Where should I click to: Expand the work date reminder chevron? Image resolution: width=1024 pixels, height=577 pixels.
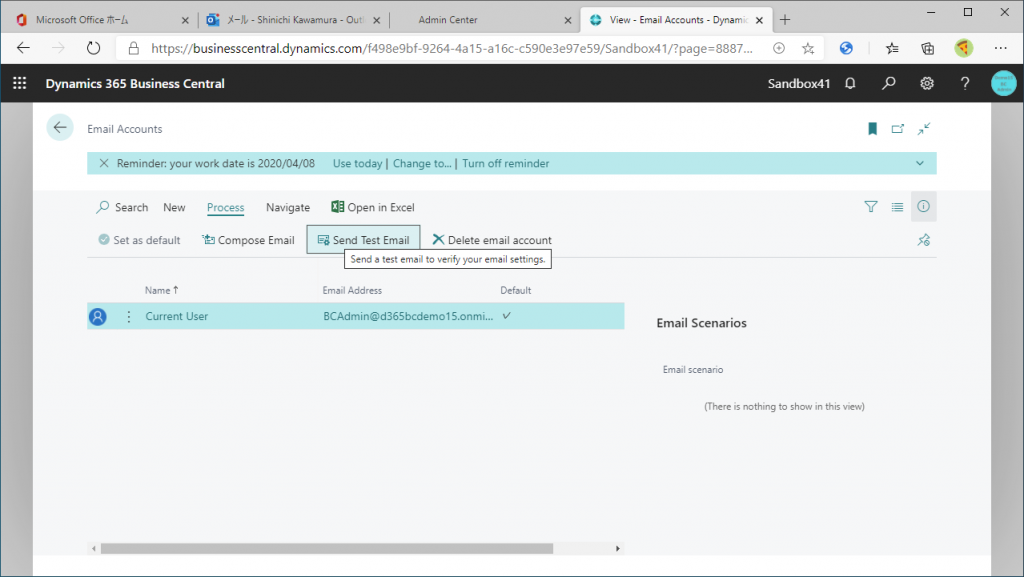(919, 164)
